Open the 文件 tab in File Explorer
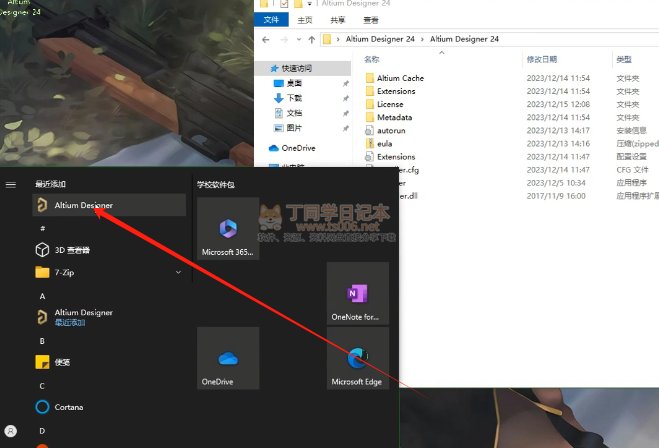This screenshot has width=659, height=448. (271, 20)
